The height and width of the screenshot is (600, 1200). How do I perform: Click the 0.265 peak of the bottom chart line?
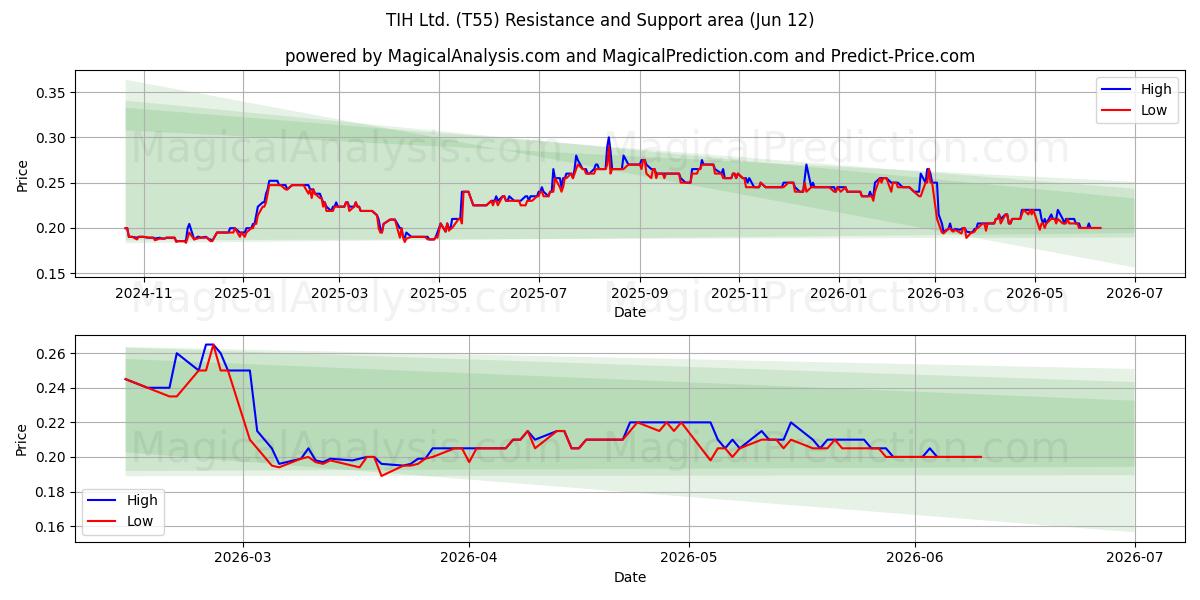pyautogui.click(x=209, y=345)
